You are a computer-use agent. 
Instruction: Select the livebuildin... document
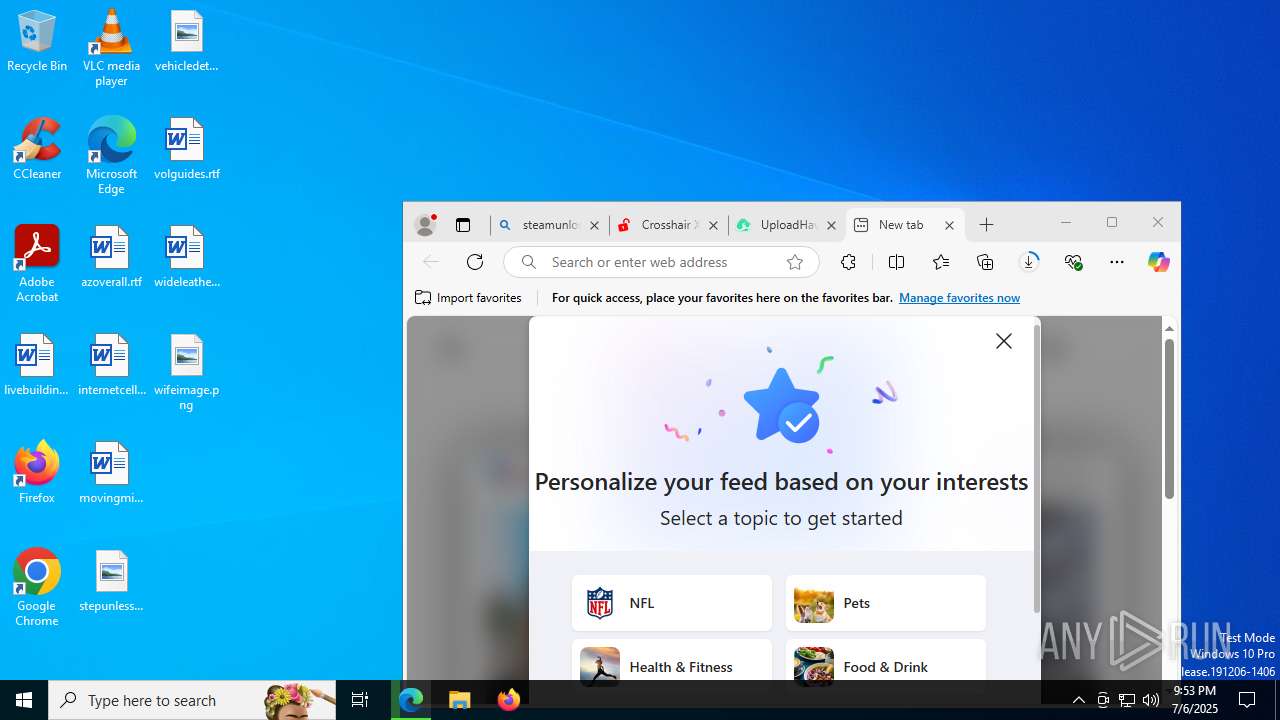37,365
